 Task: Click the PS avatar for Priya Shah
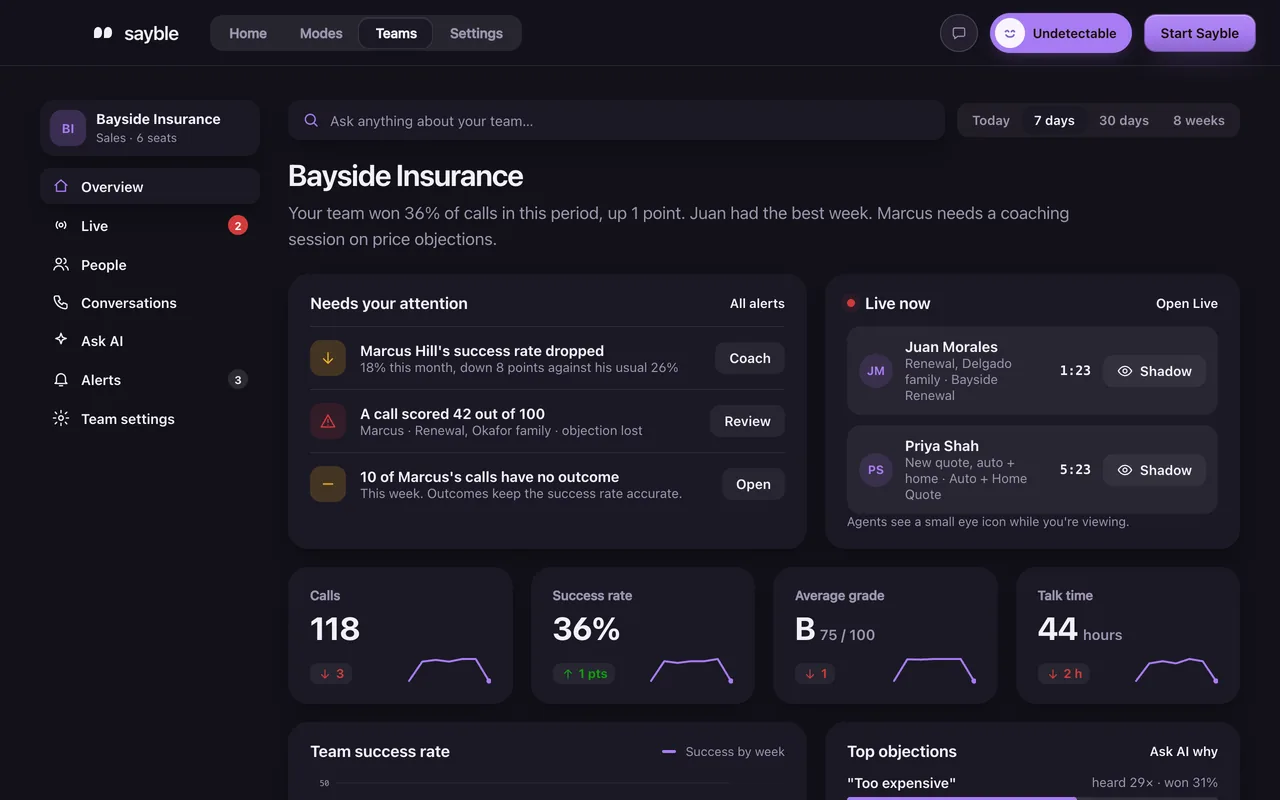point(876,469)
